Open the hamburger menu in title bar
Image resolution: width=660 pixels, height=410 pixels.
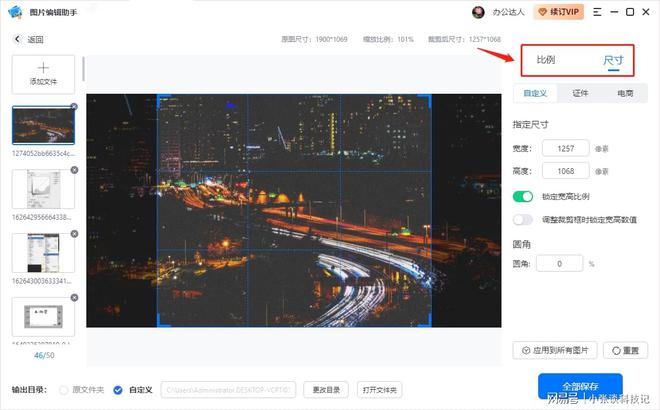597,12
